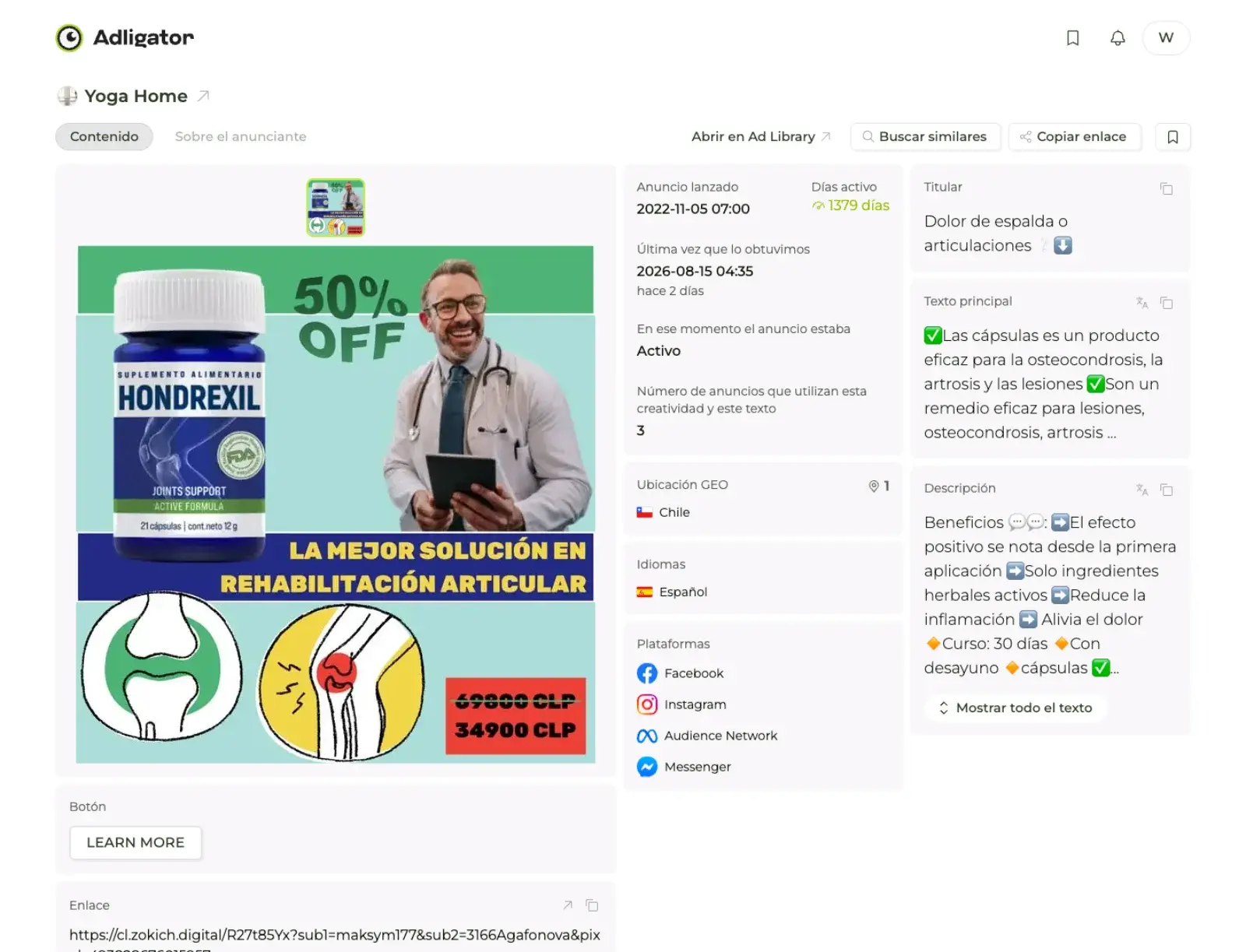1246x952 pixels.
Task: Click the Yoga Home advertiser avatar
Action: [67, 96]
